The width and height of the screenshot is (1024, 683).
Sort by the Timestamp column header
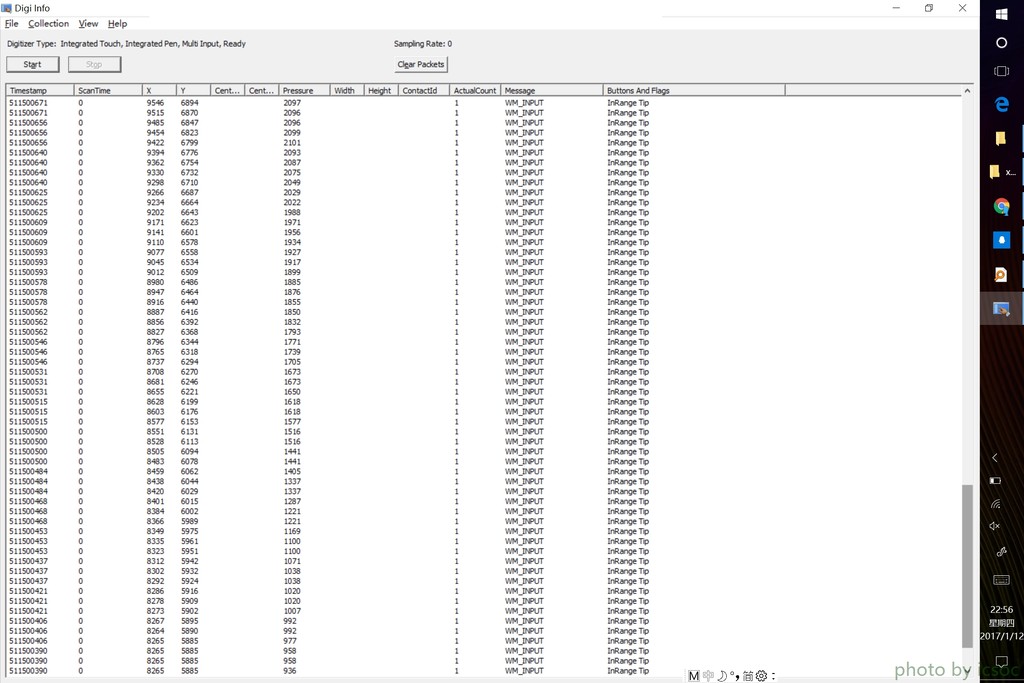[40, 90]
